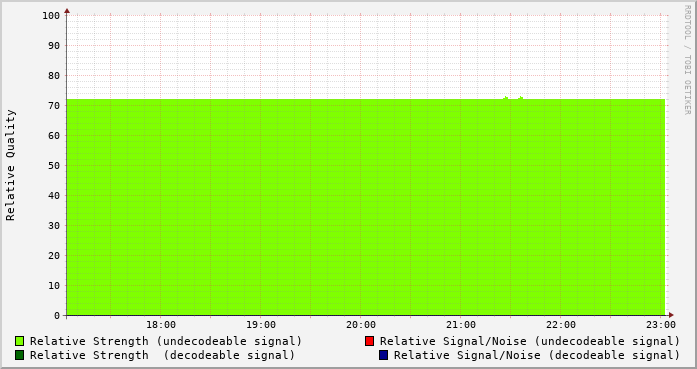Click the 20:00 time axis label

[361, 325]
